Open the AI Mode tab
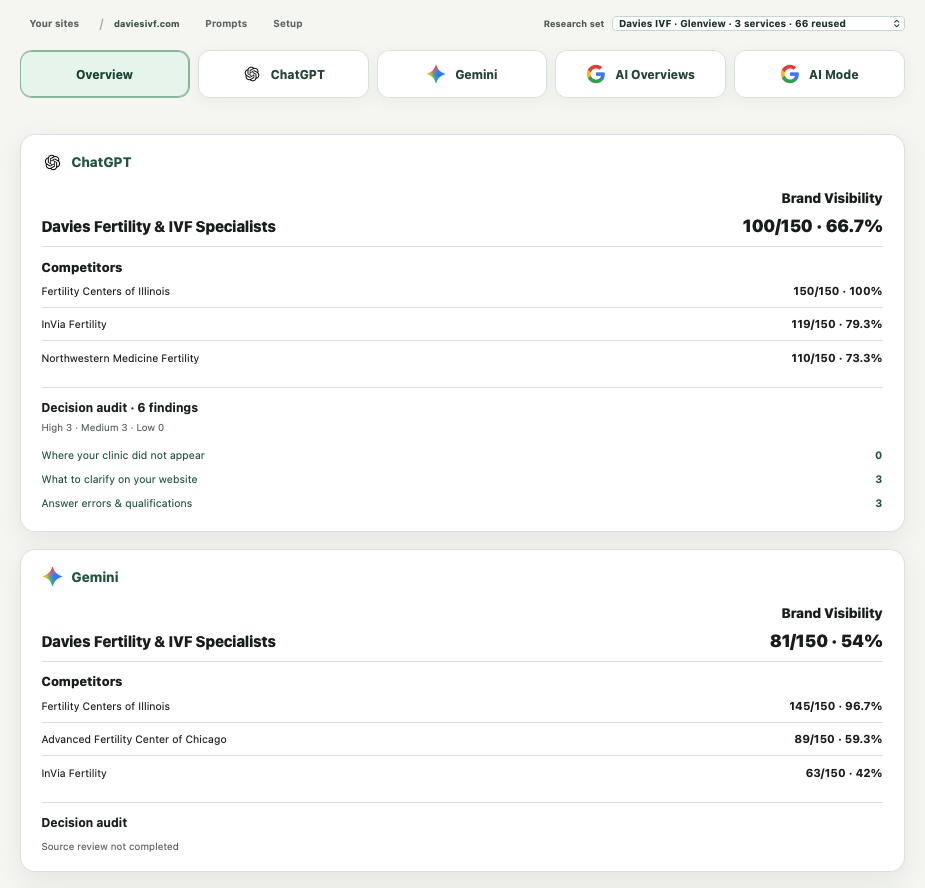Screen dimensions: 925x888 (819, 74)
